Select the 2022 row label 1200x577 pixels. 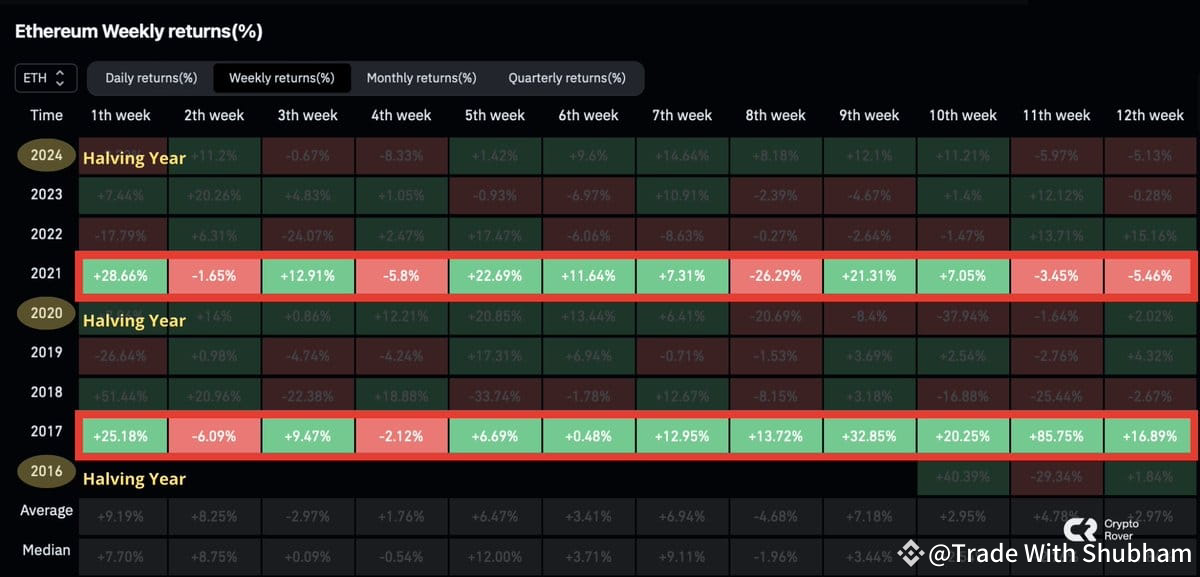click(46, 233)
